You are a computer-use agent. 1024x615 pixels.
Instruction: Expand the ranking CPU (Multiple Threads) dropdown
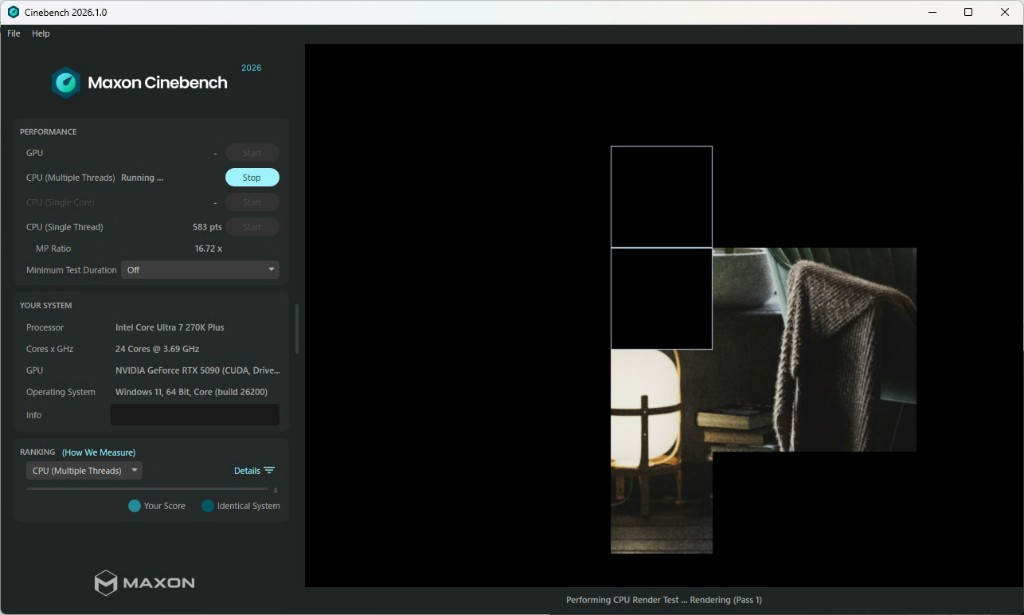click(x=84, y=471)
